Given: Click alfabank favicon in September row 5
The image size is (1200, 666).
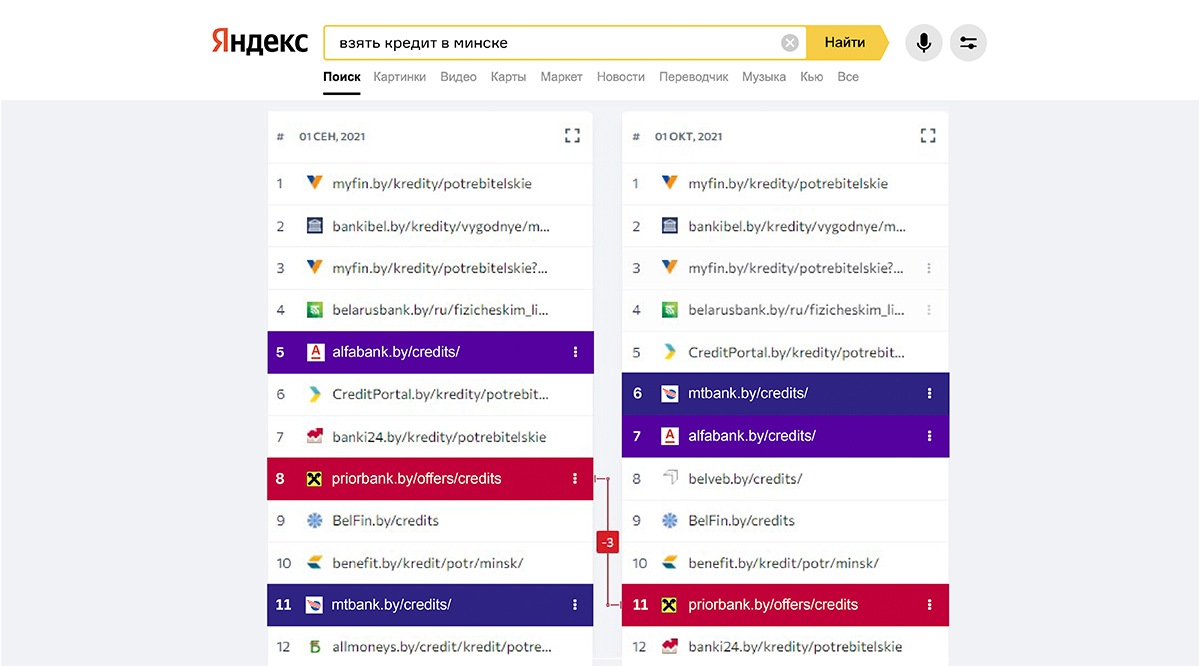Looking at the screenshot, I should (x=315, y=352).
